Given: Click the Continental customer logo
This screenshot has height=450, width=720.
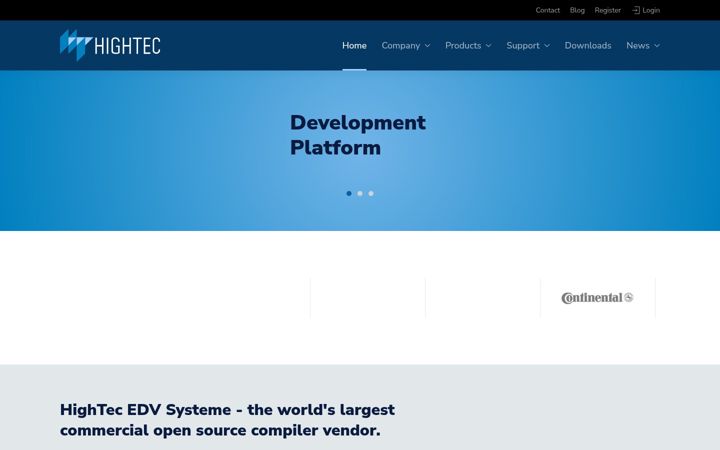Looking at the screenshot, I should pos(597,298).
